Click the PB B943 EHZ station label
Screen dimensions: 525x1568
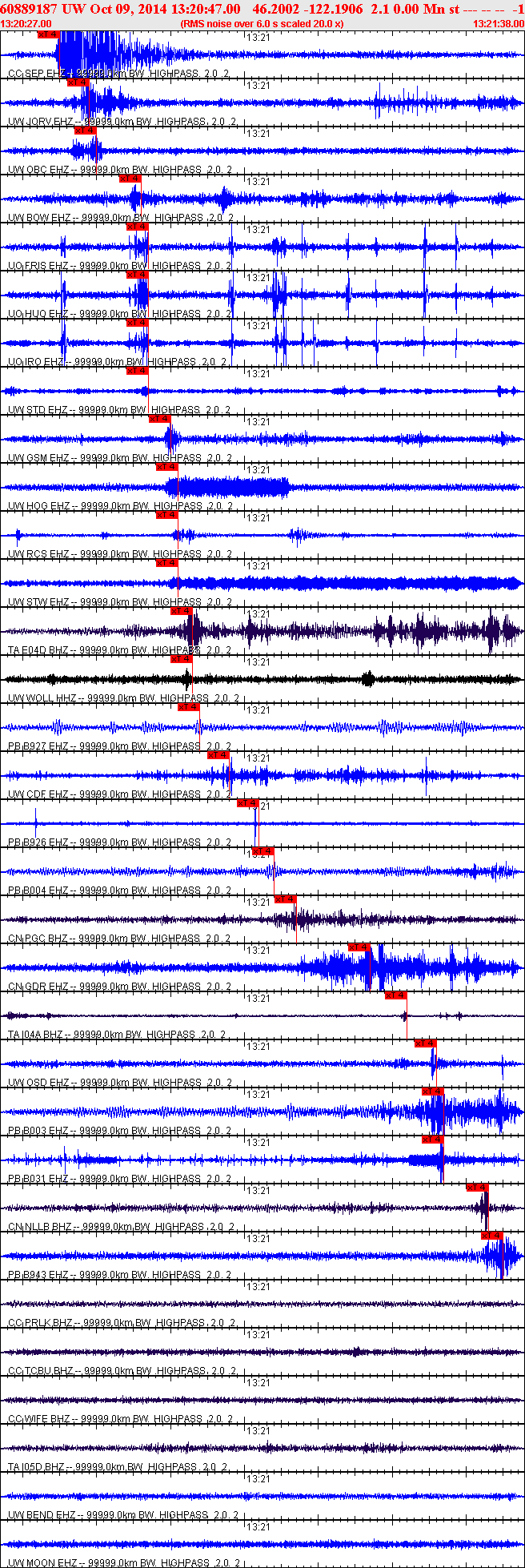coord(38,1275)
